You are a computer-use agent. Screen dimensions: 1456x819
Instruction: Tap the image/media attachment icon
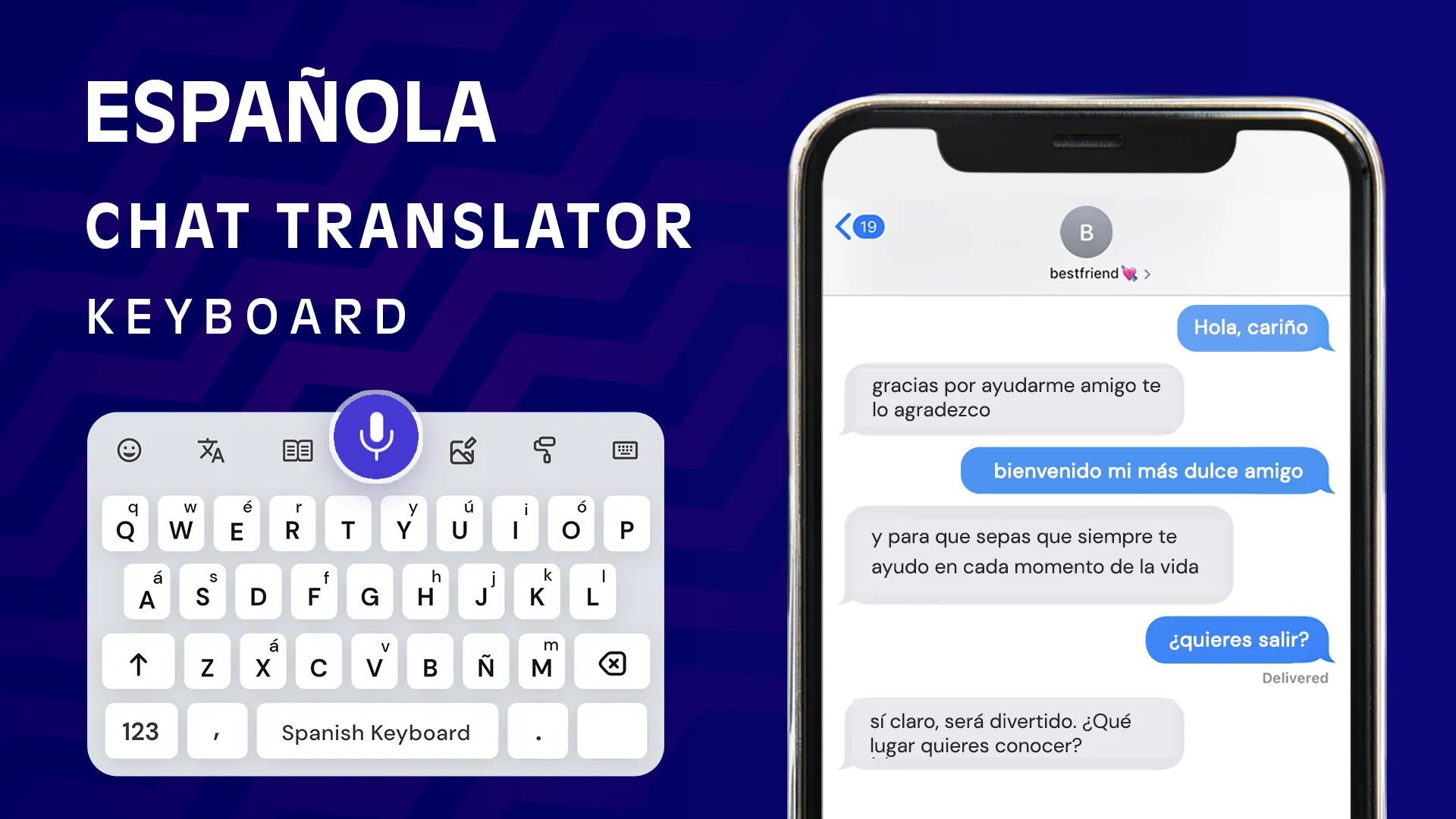461,449
